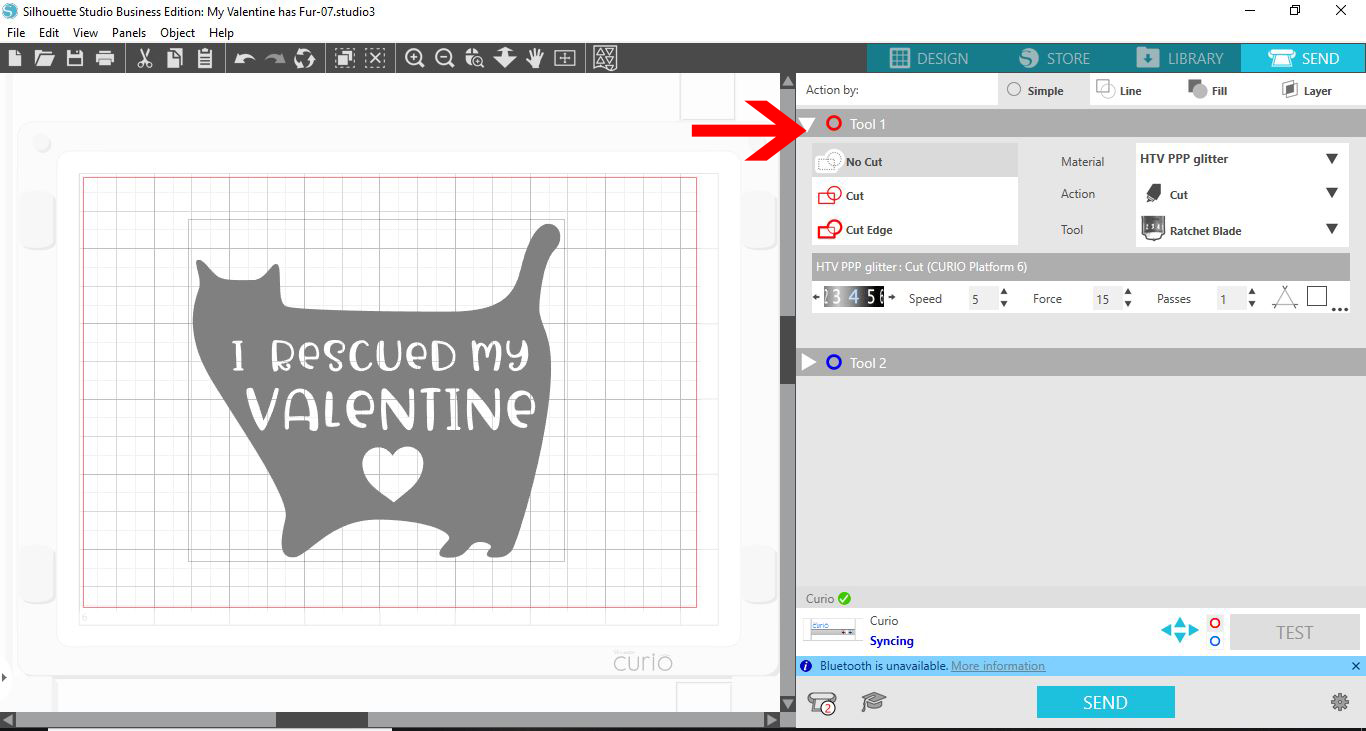Click the Zoom In magnifier icon
Screen dimensions: 1366x731
[x=415, y=58]
